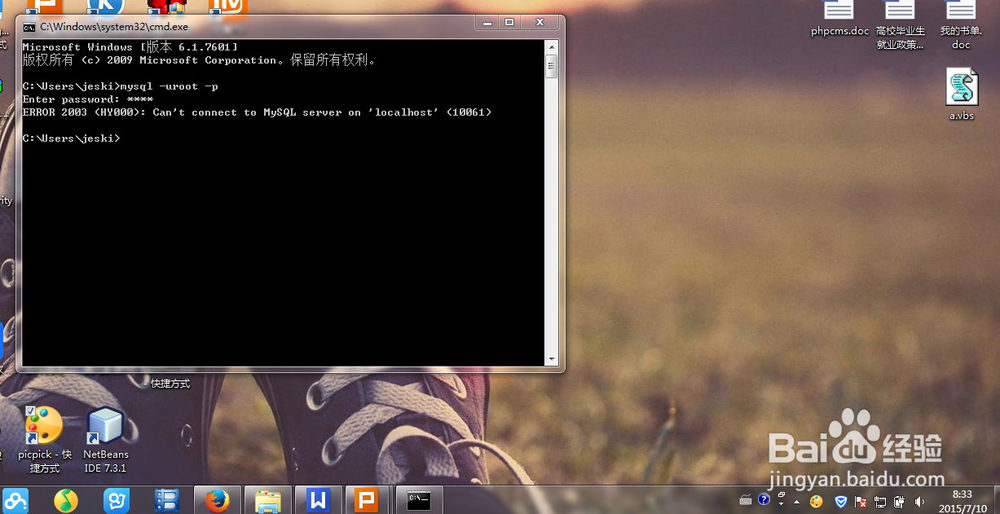
Task: Launch QQ Music from the taskbar
Action: point(66,501)
